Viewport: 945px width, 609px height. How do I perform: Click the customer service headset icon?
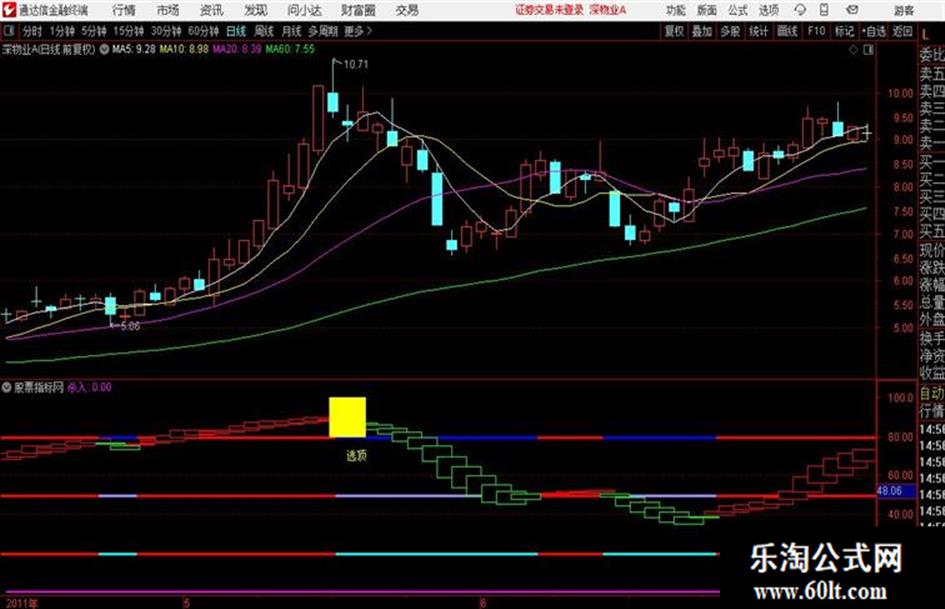tap(800, 10)
